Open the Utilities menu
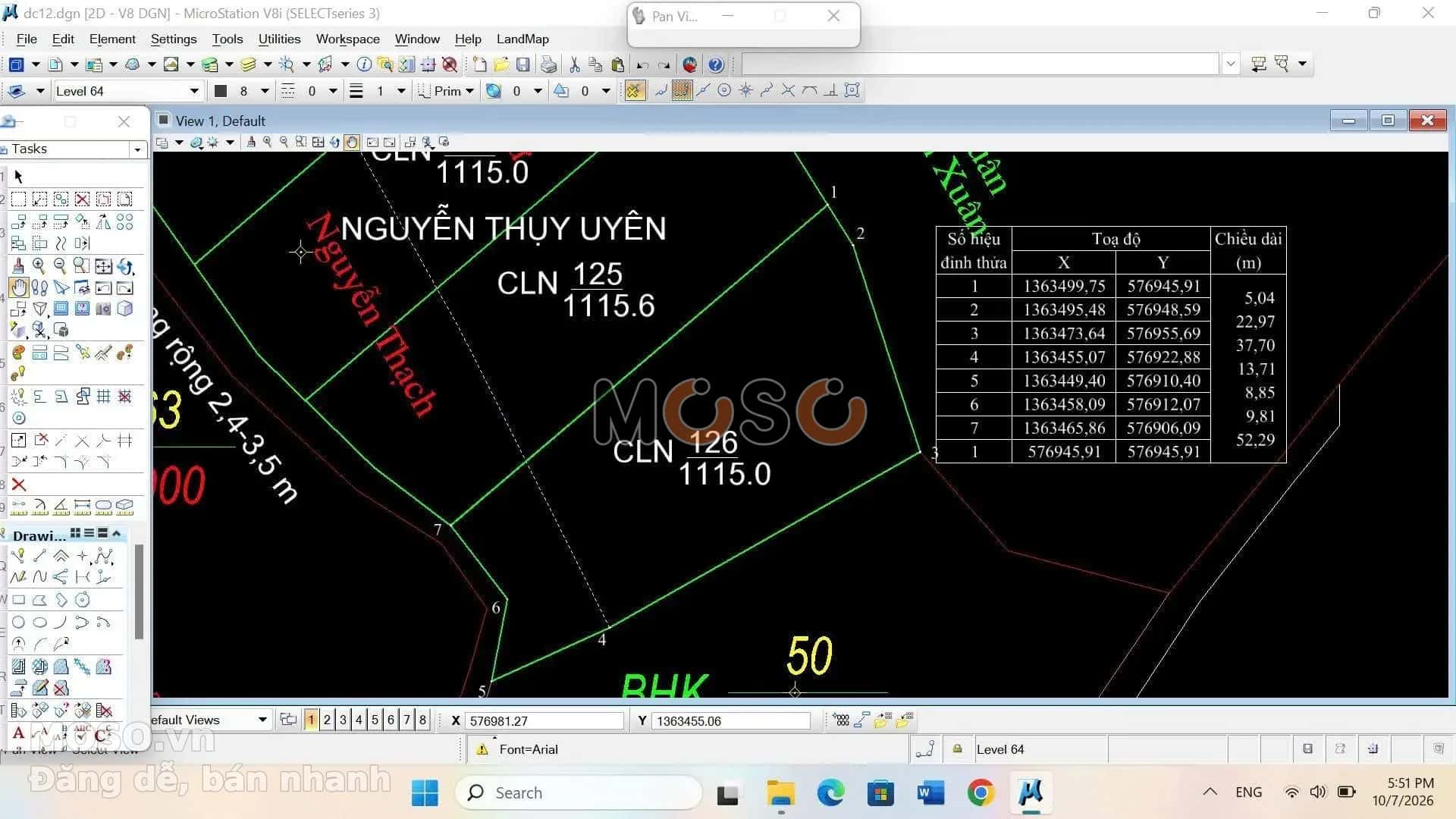This screenshot has width=1456, height=819. (x=279, y=39)
